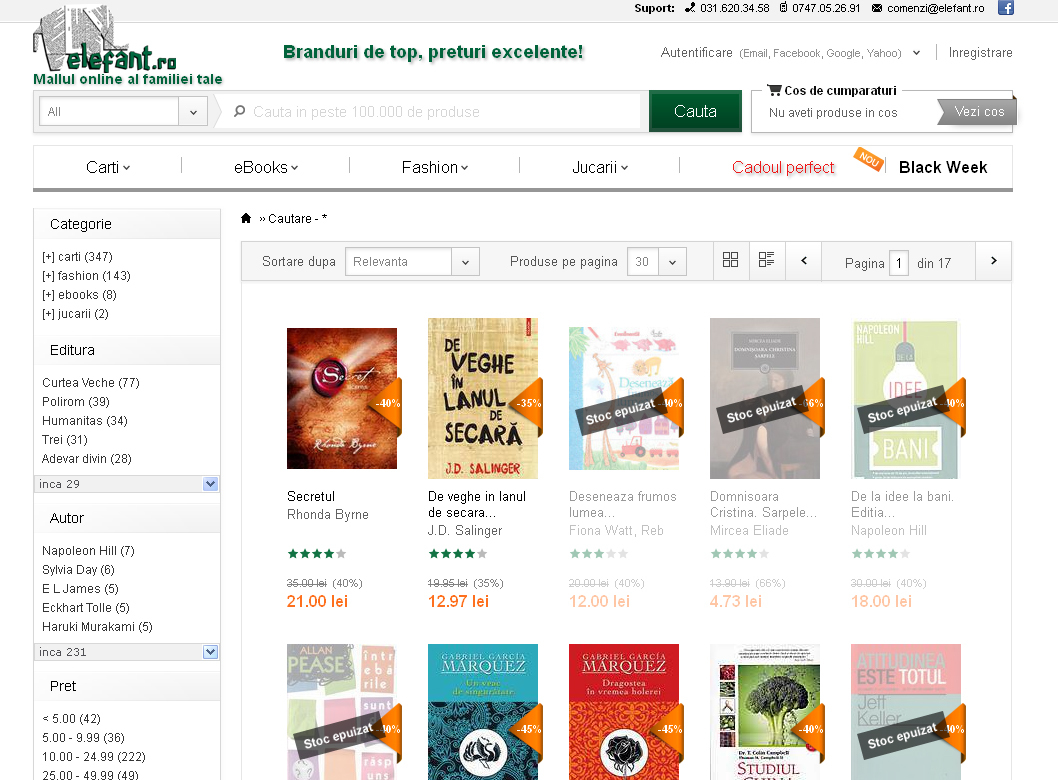Image resolution: width=1058 pixels, height=780 pixels.
Task: Click the Cauta search button
Action: coord(695,111)
